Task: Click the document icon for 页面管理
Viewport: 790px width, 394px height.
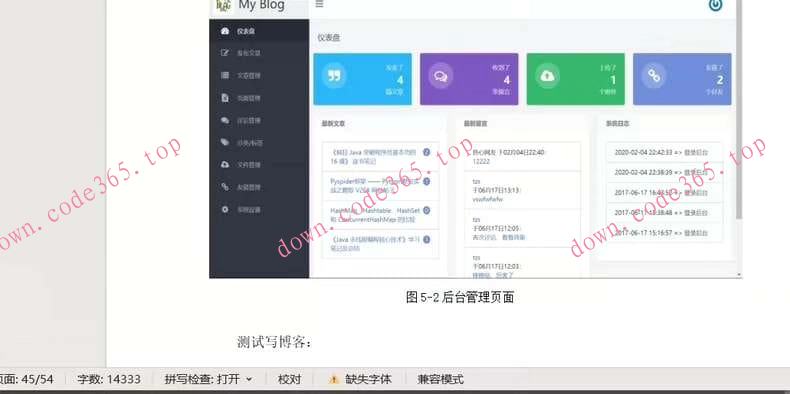Action: [225, 98]
